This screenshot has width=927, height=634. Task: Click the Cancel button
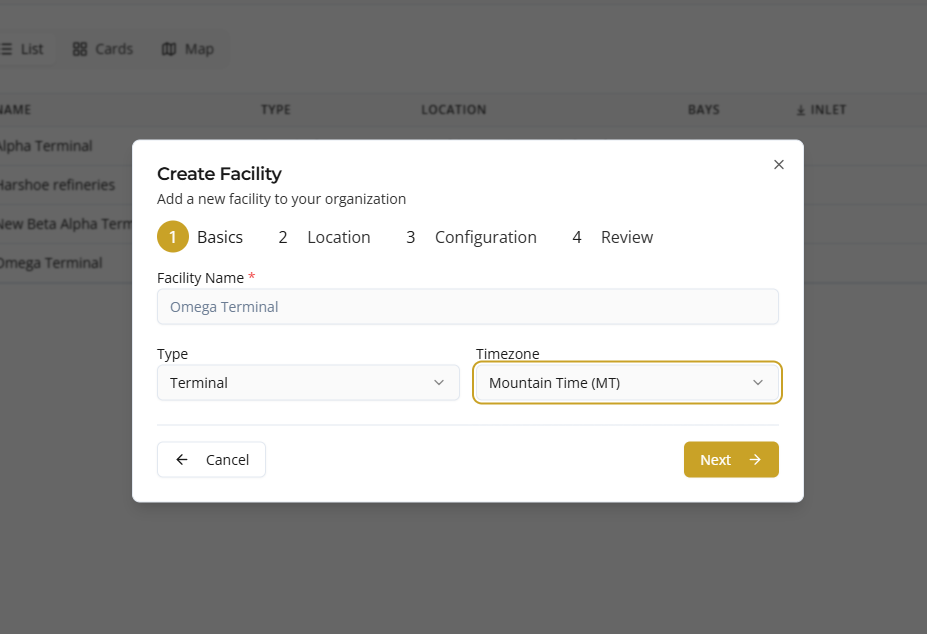[211, 460]
